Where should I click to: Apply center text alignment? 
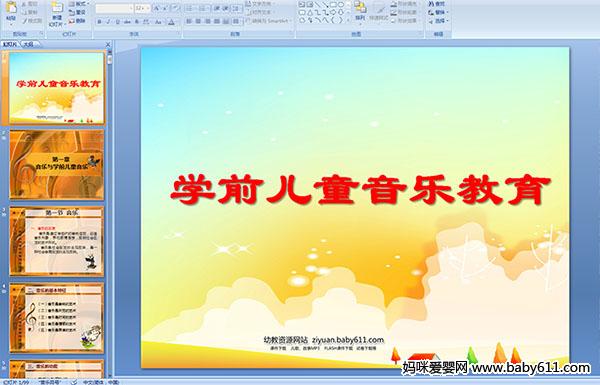[198, 21]
